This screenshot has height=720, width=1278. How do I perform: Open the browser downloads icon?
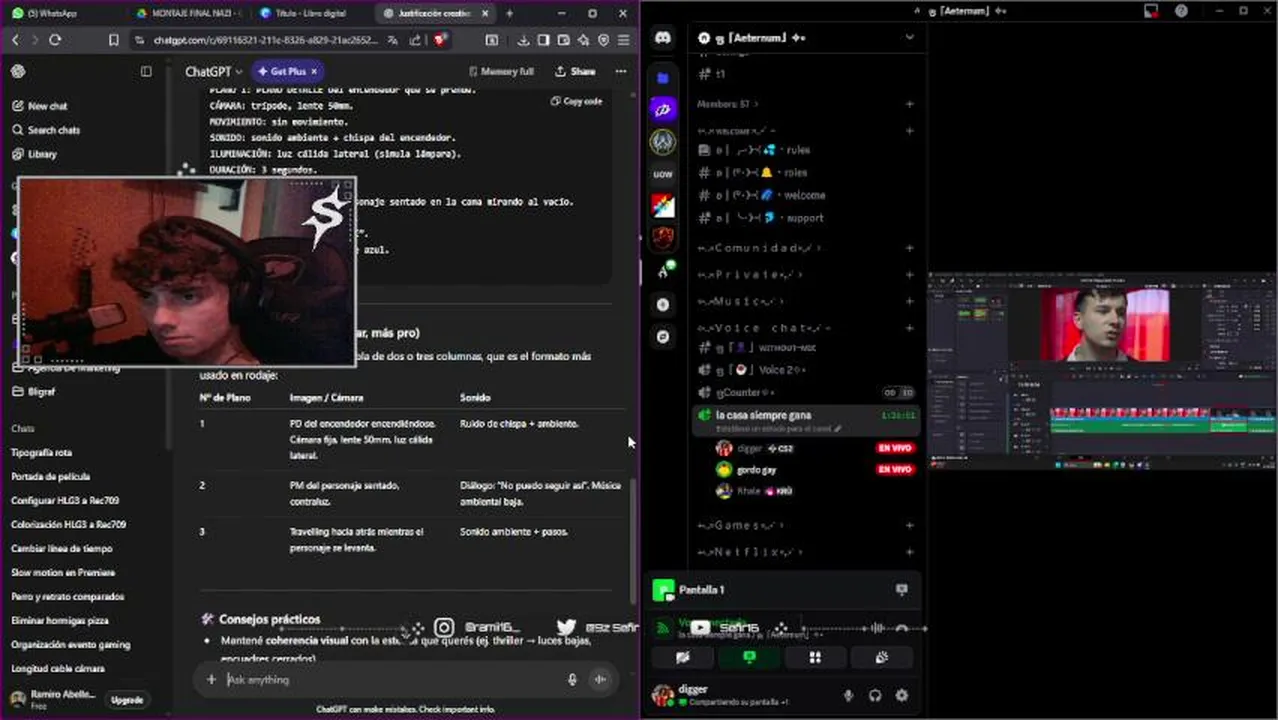click(523, 40)
